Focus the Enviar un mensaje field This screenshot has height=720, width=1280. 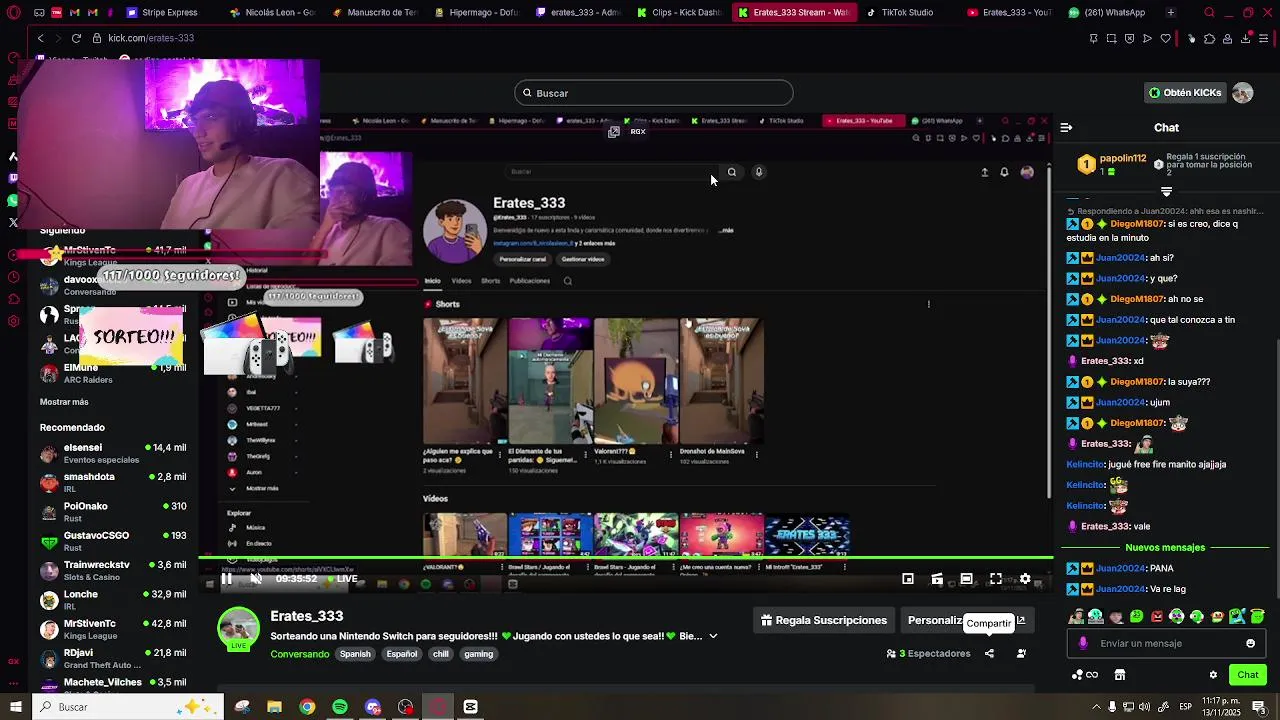(1166, 643)
